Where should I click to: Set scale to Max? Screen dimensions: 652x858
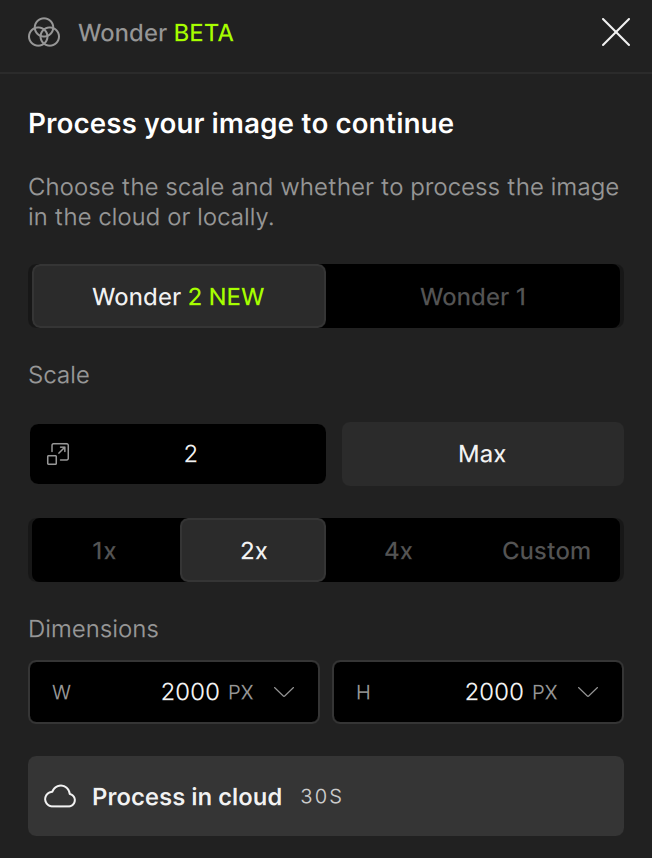click(x=482, y=454)
